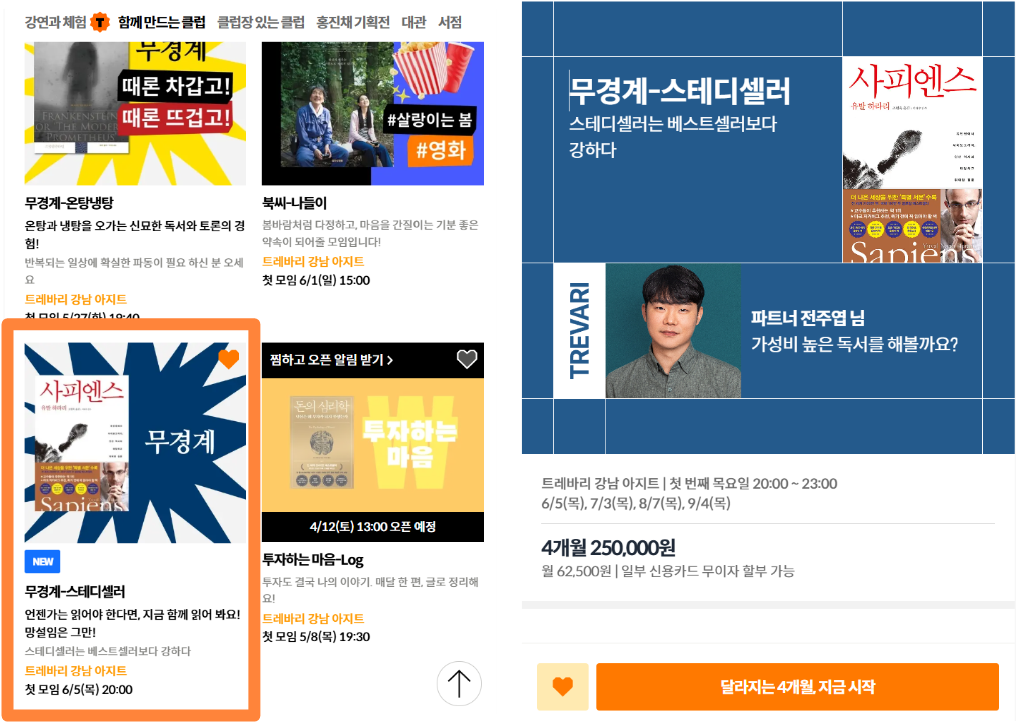The image size is (1017, 722).
Task: Click the scroll-to-top arrow button
Action: [459, 684]
